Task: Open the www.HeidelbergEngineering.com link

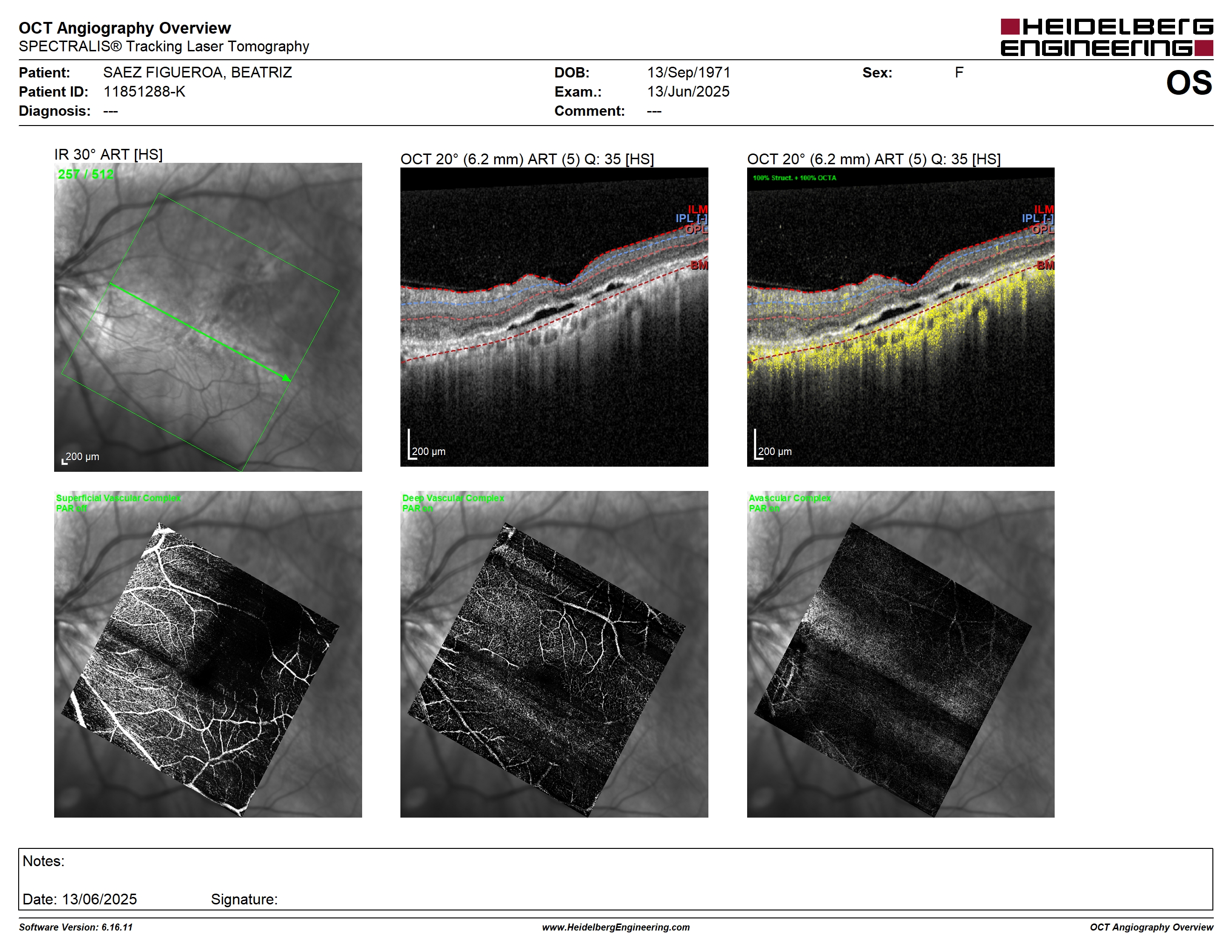Action: [616, 927]
